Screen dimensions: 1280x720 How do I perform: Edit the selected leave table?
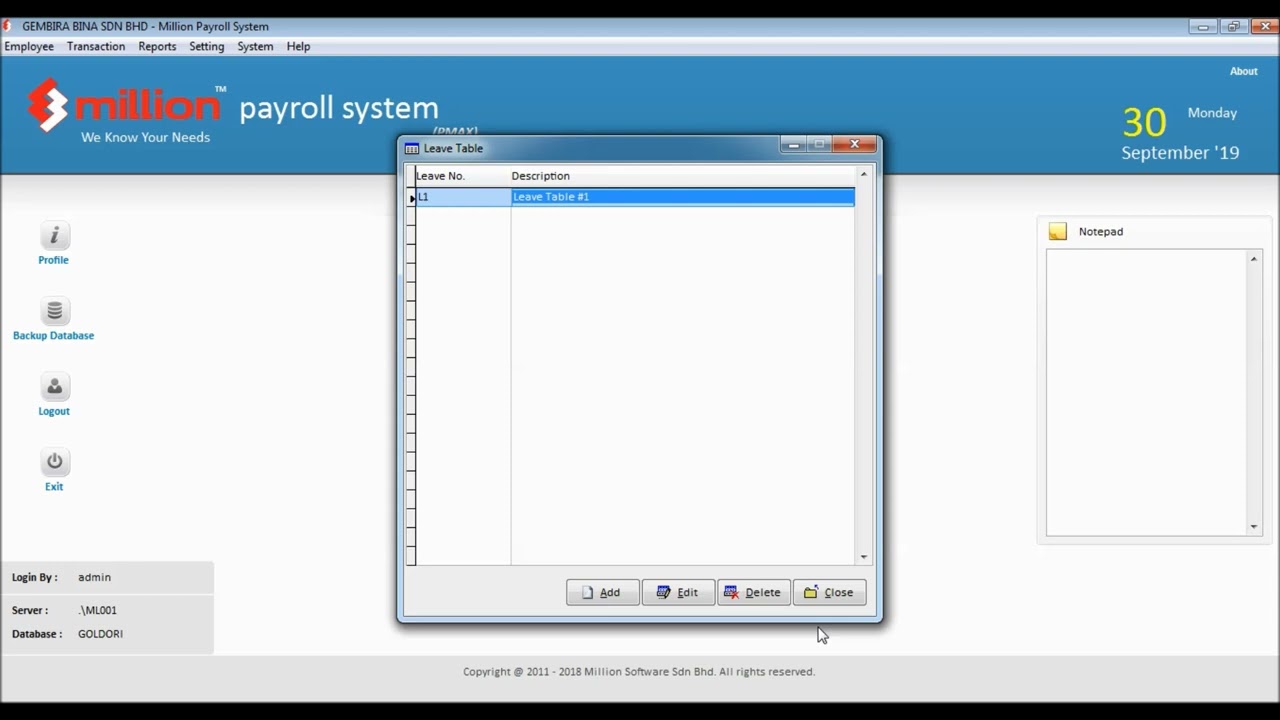point(678,592)
